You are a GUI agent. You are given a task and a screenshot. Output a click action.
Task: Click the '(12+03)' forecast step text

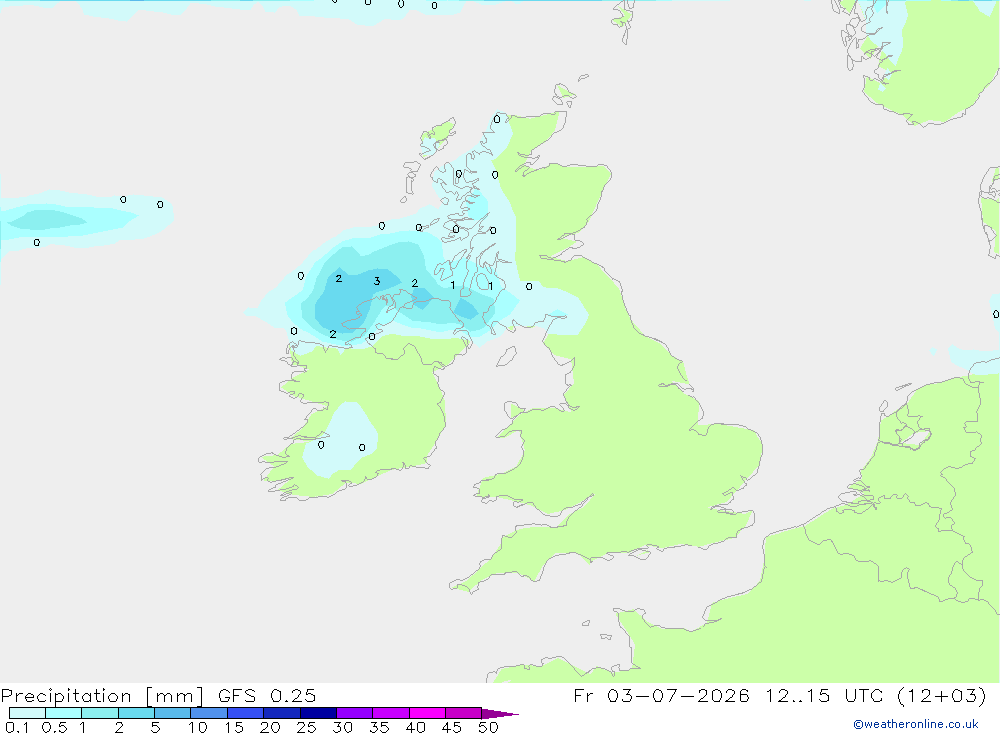pos(941,695)
